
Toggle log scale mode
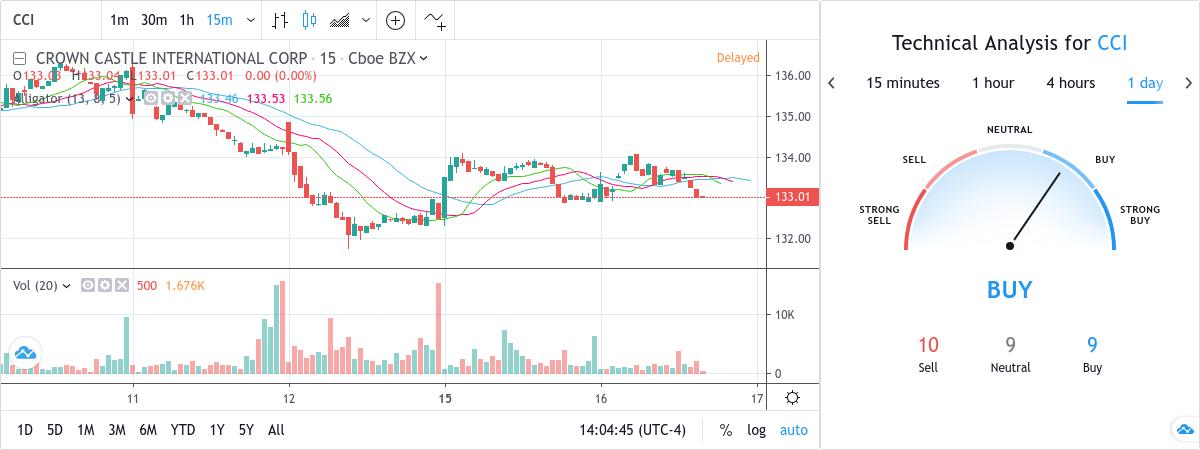(x=756, y=430)
